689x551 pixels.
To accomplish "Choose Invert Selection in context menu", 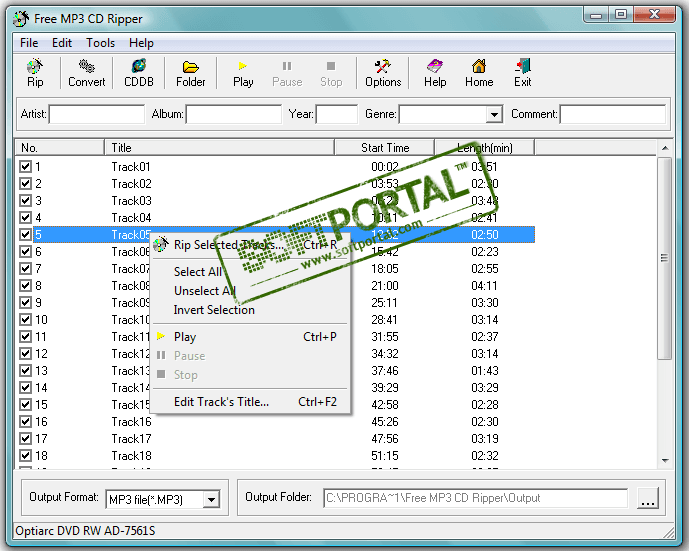I will tap(250, 310).
